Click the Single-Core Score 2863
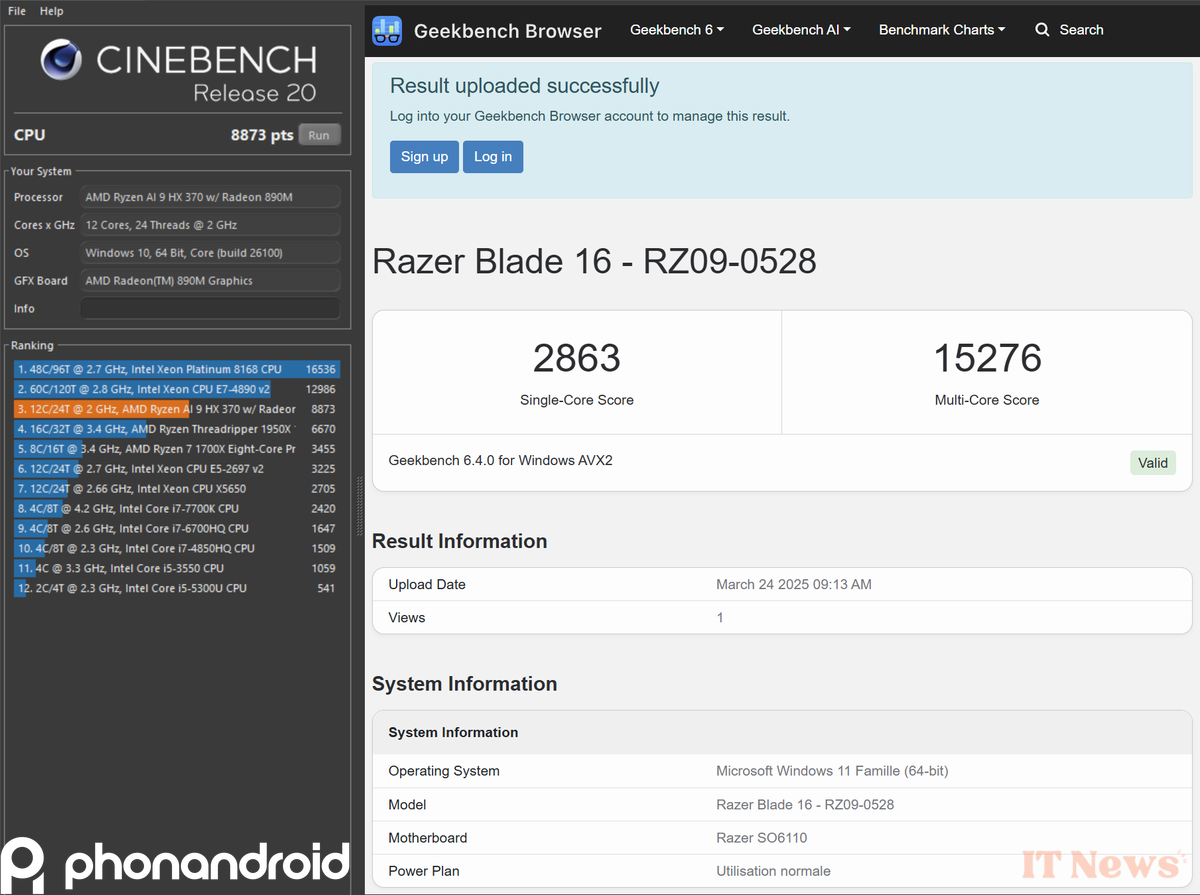The image size is (1200, 895). tap(577, 358)
